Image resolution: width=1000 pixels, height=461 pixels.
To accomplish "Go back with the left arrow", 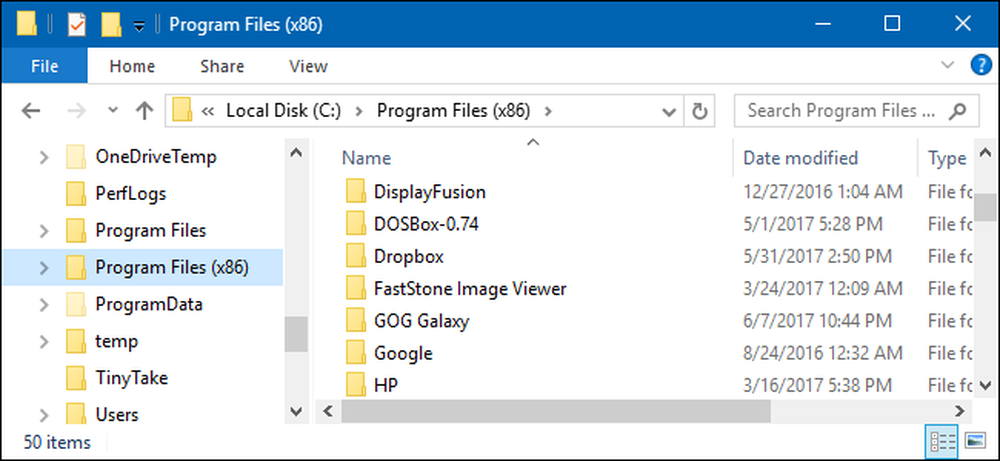I will point(31,111).
